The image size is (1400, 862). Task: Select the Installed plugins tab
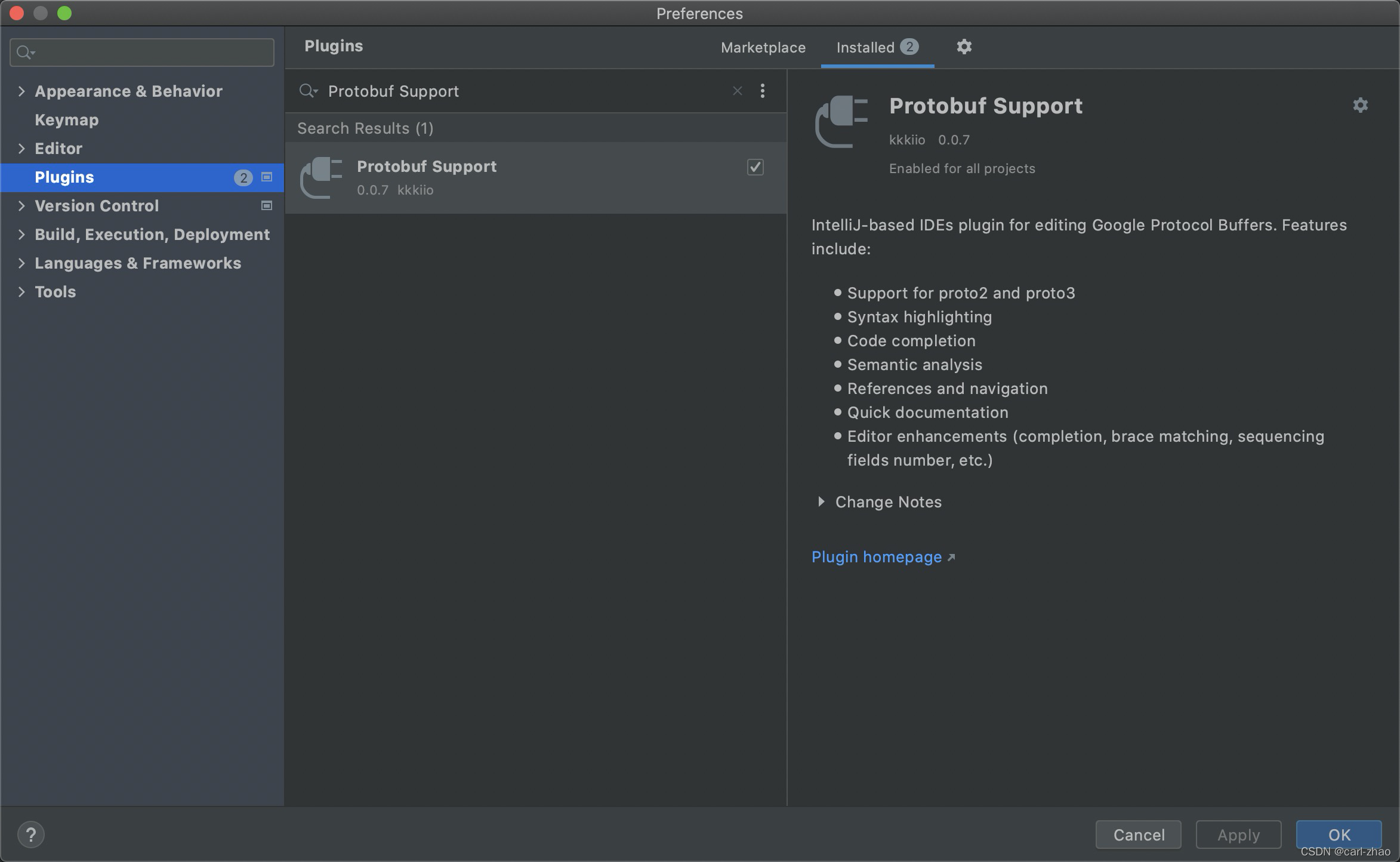click(x=865, y=48)
